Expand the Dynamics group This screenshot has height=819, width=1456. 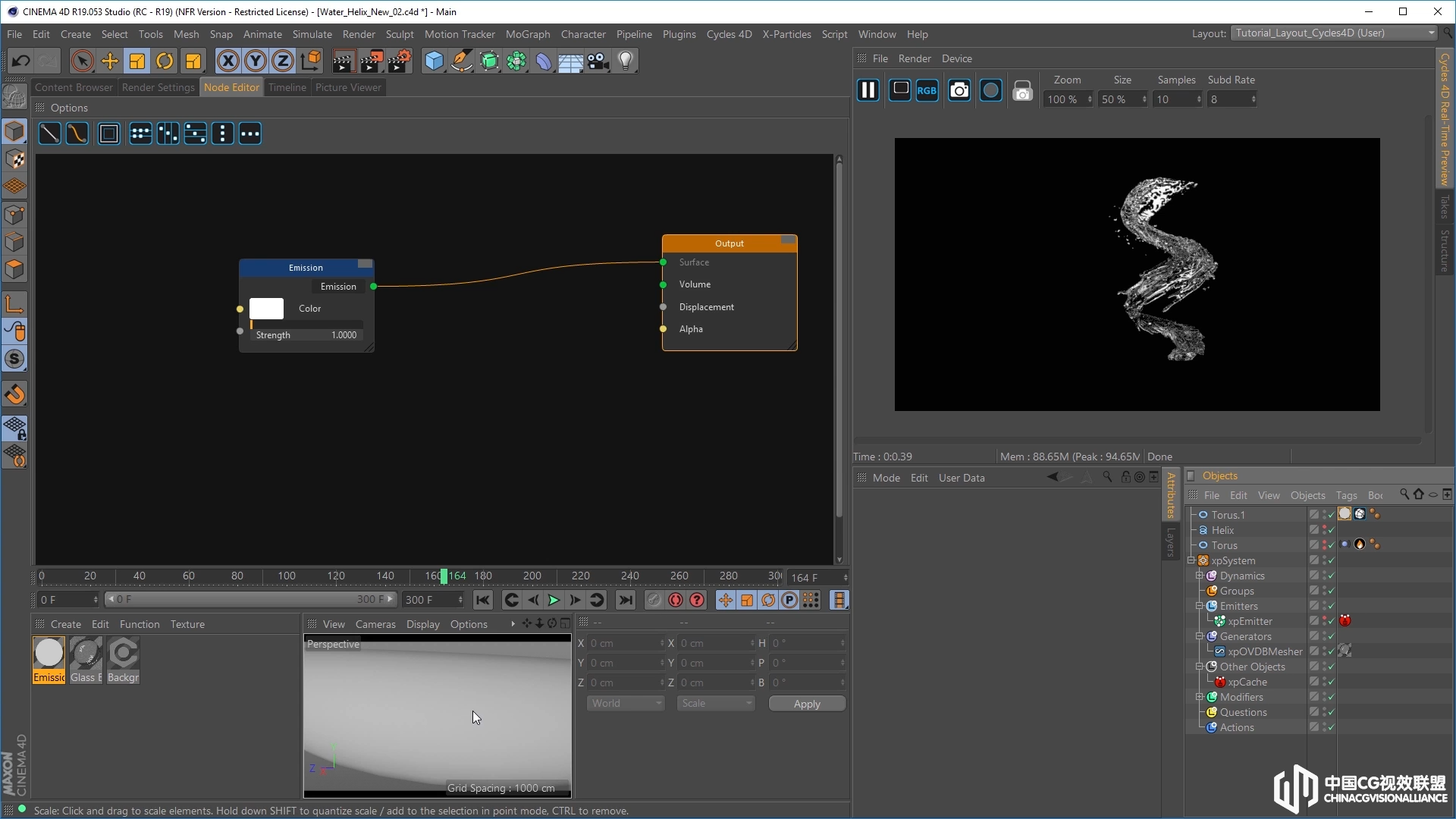[x=1200, y=576]
